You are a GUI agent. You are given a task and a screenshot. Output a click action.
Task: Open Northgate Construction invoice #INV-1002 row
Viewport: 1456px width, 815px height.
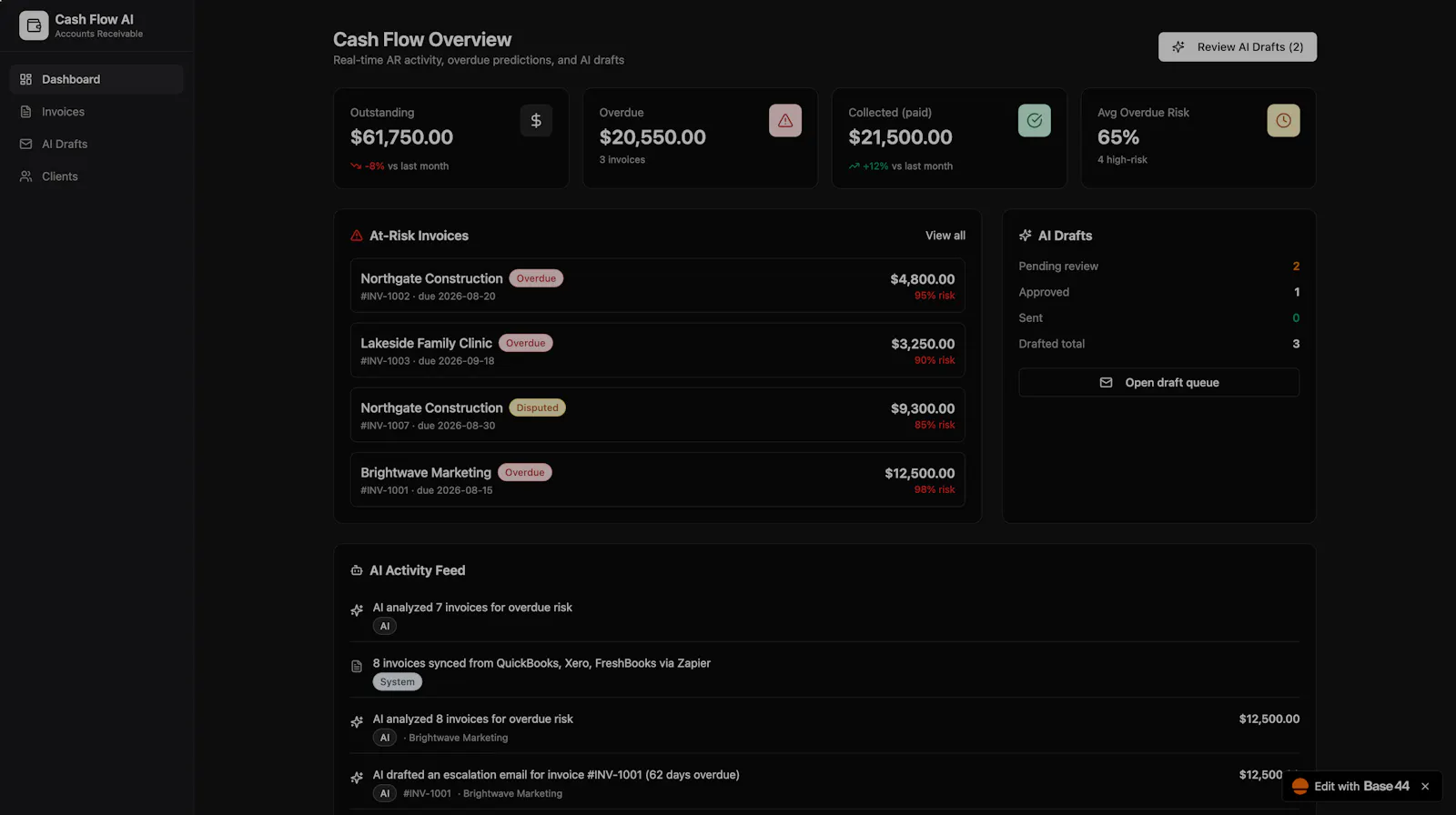[x=657, y=286]
